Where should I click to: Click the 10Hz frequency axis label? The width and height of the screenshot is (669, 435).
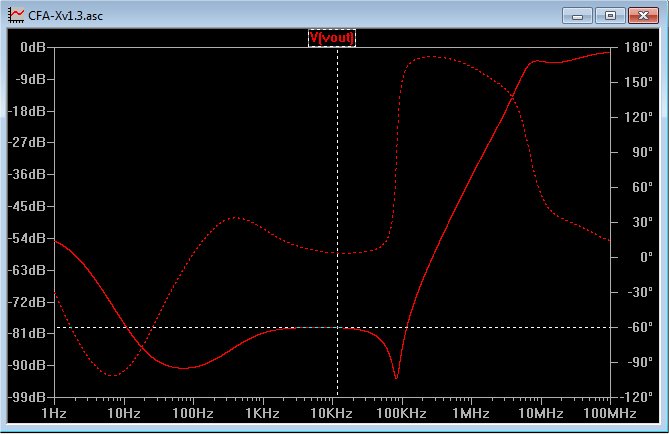[124, 413]
